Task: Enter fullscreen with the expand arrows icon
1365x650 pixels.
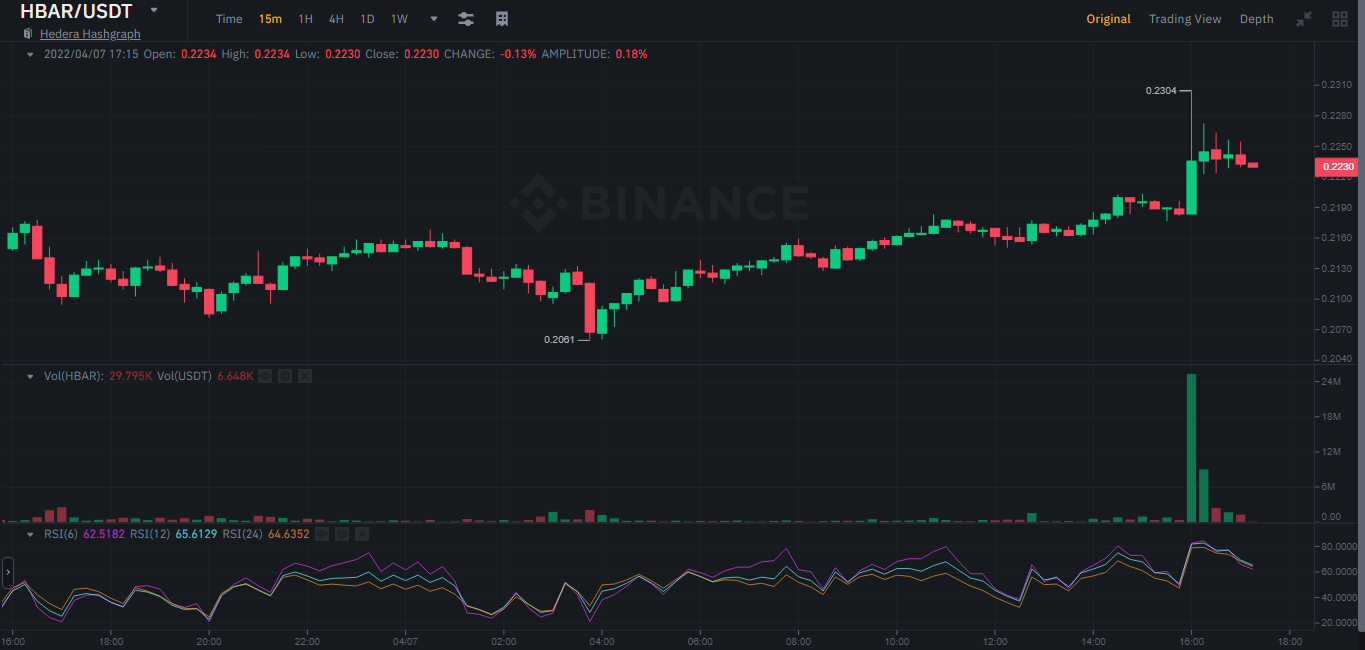Action: tap(1304, 19)
